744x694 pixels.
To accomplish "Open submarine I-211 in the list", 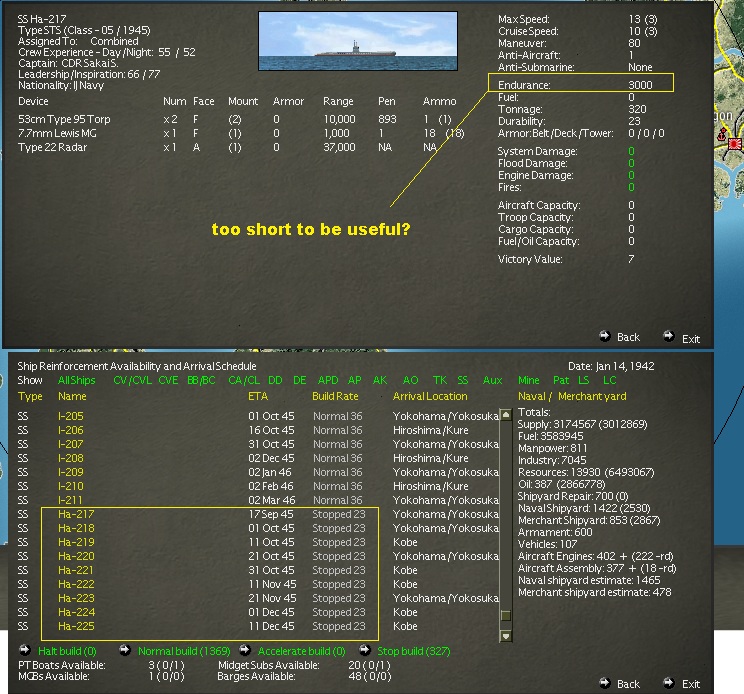I will click(70, 500).
